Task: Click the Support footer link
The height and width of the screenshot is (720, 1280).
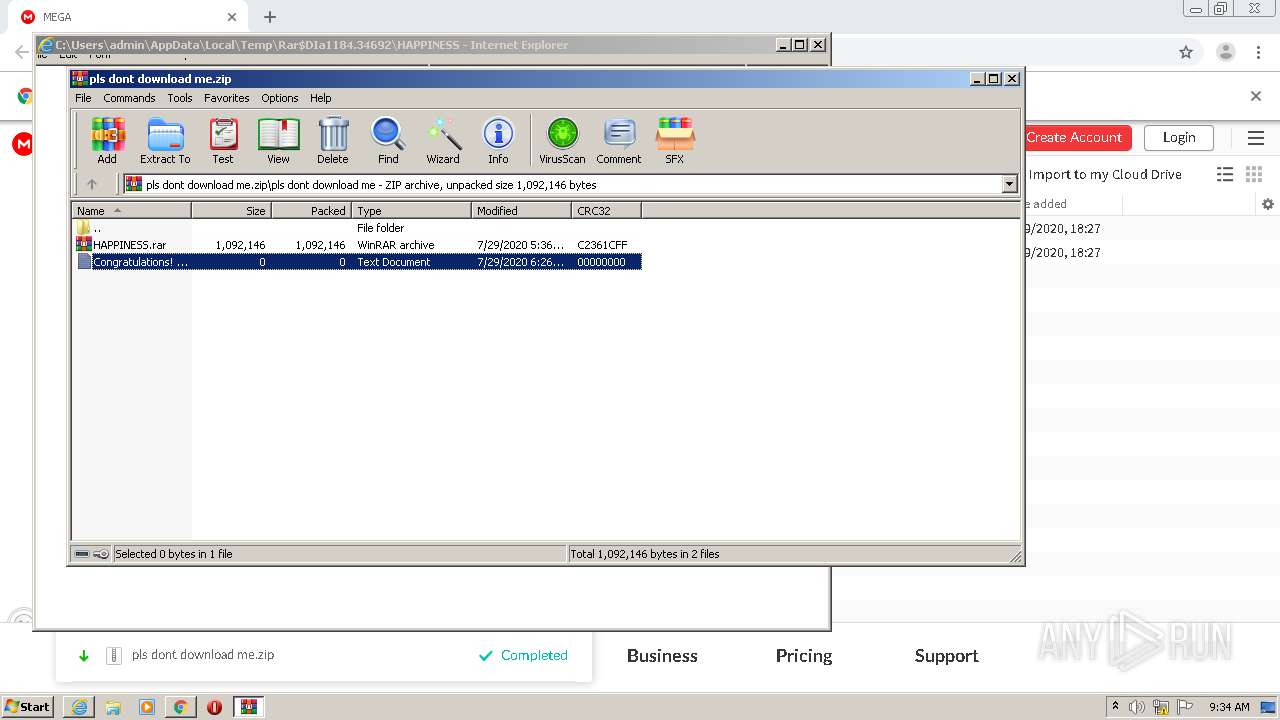Action: (946, 656)
